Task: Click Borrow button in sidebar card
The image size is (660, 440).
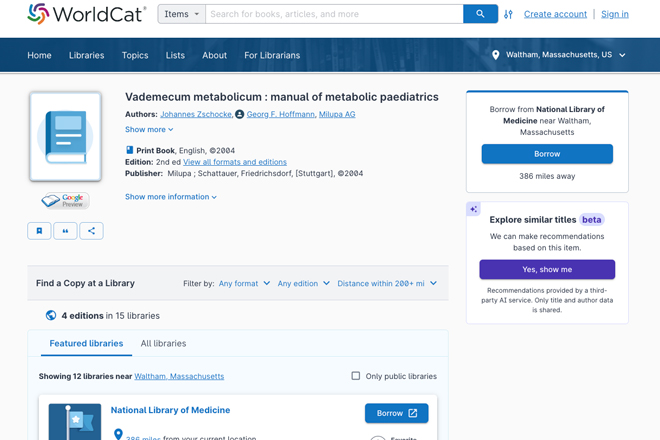Action: (547, 154)
